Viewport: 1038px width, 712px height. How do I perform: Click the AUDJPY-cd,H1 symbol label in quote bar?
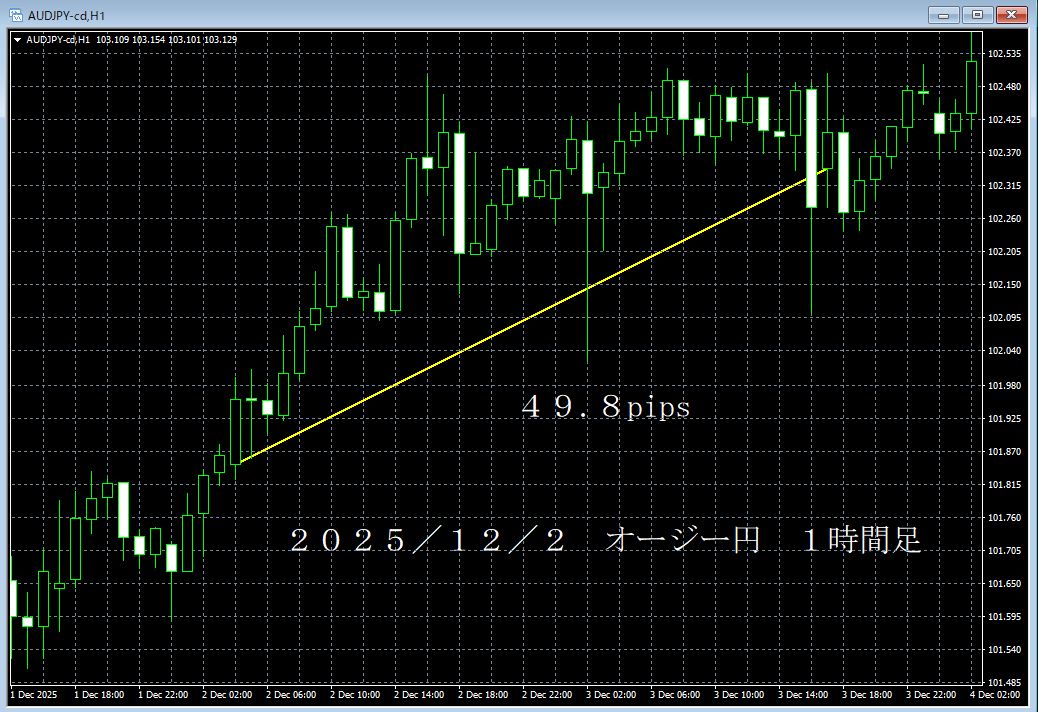pyautogui.click(x=60, y=37)
